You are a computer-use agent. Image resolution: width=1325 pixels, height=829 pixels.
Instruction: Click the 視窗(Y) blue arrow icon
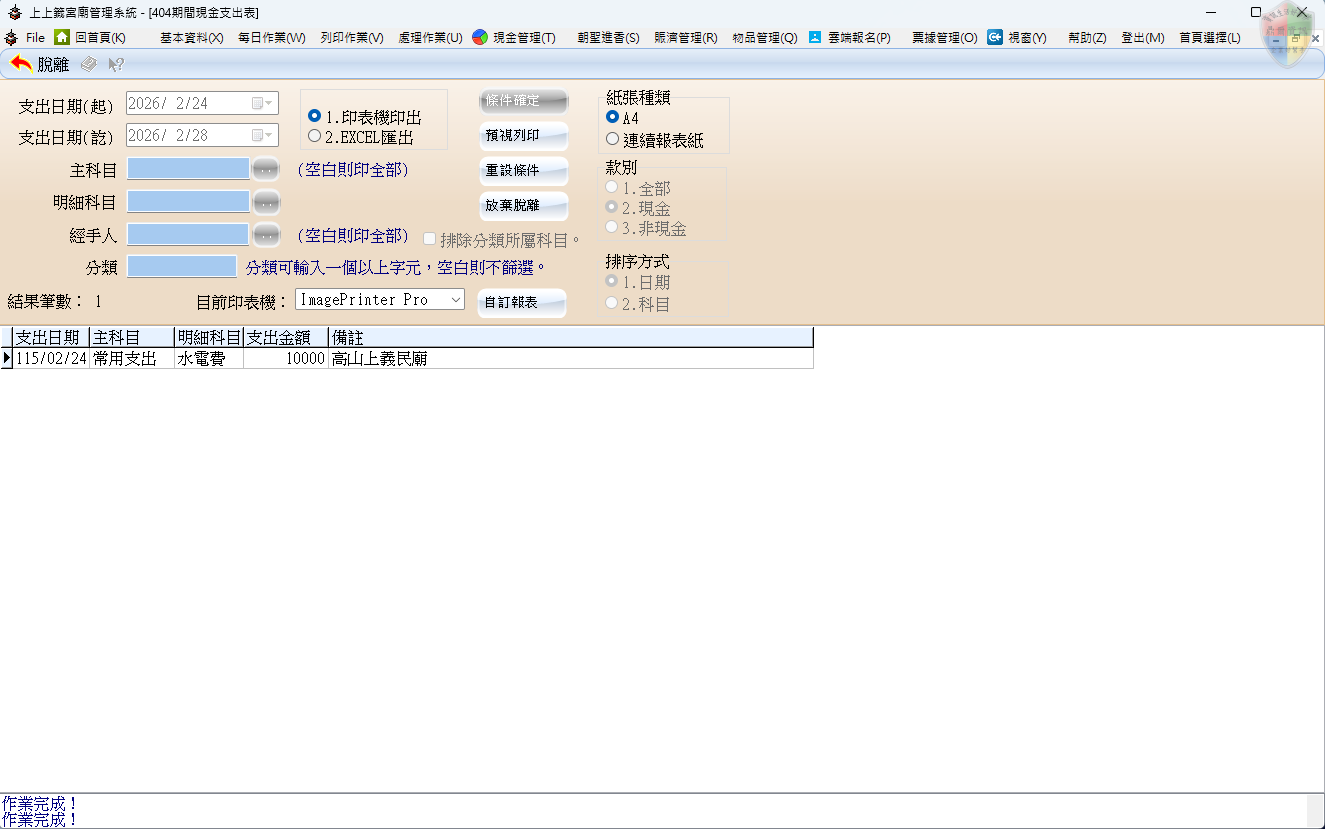995,37
